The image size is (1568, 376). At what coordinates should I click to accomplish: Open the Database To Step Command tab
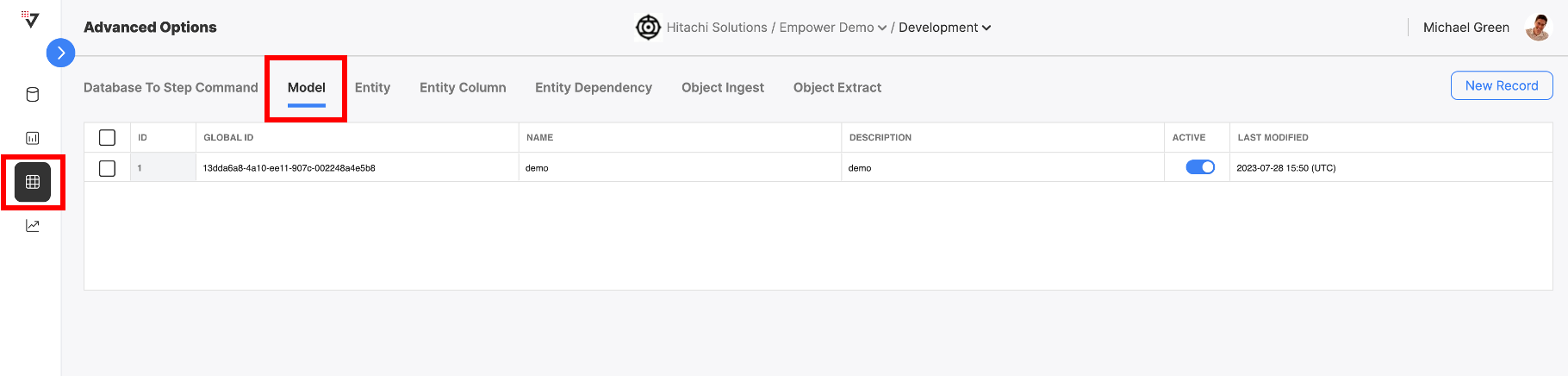click(x=171, y=88)
